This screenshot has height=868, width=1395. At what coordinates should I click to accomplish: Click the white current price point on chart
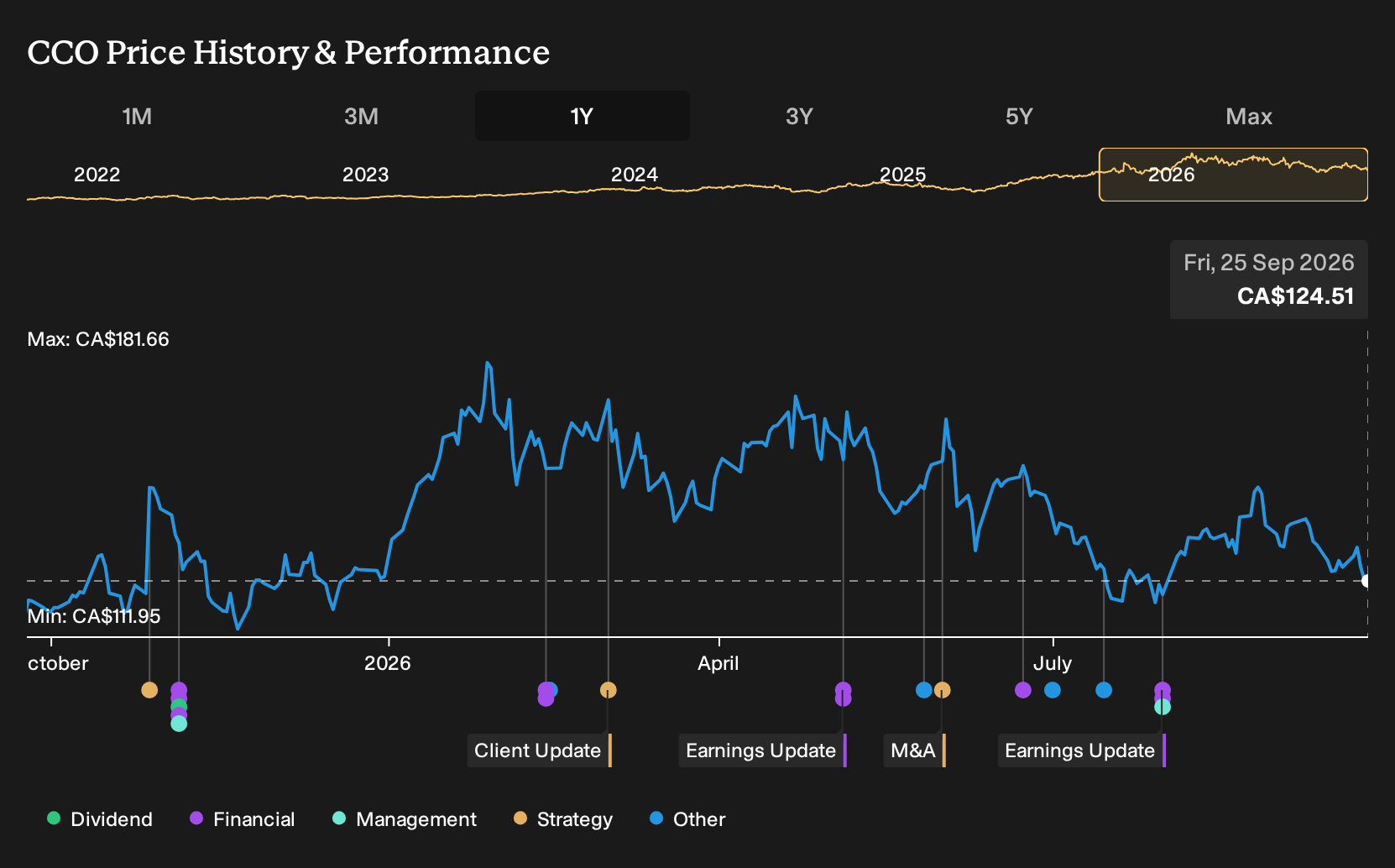pos(1366,581)
